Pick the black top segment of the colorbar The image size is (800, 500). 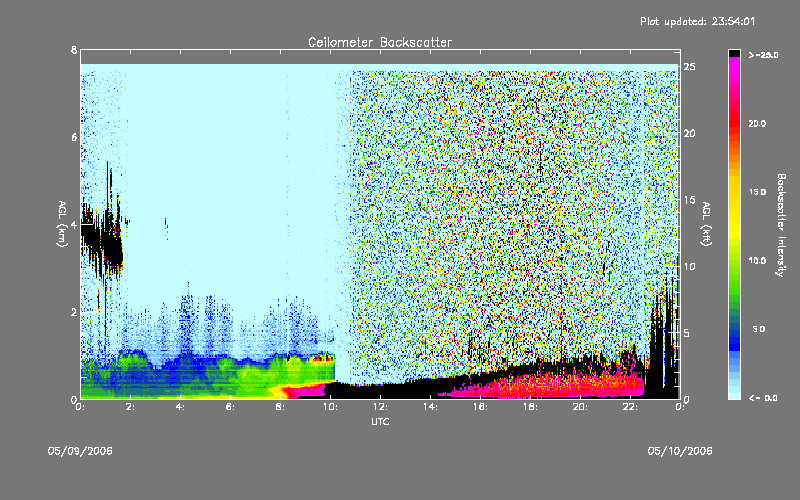click(x=734, y=53)
